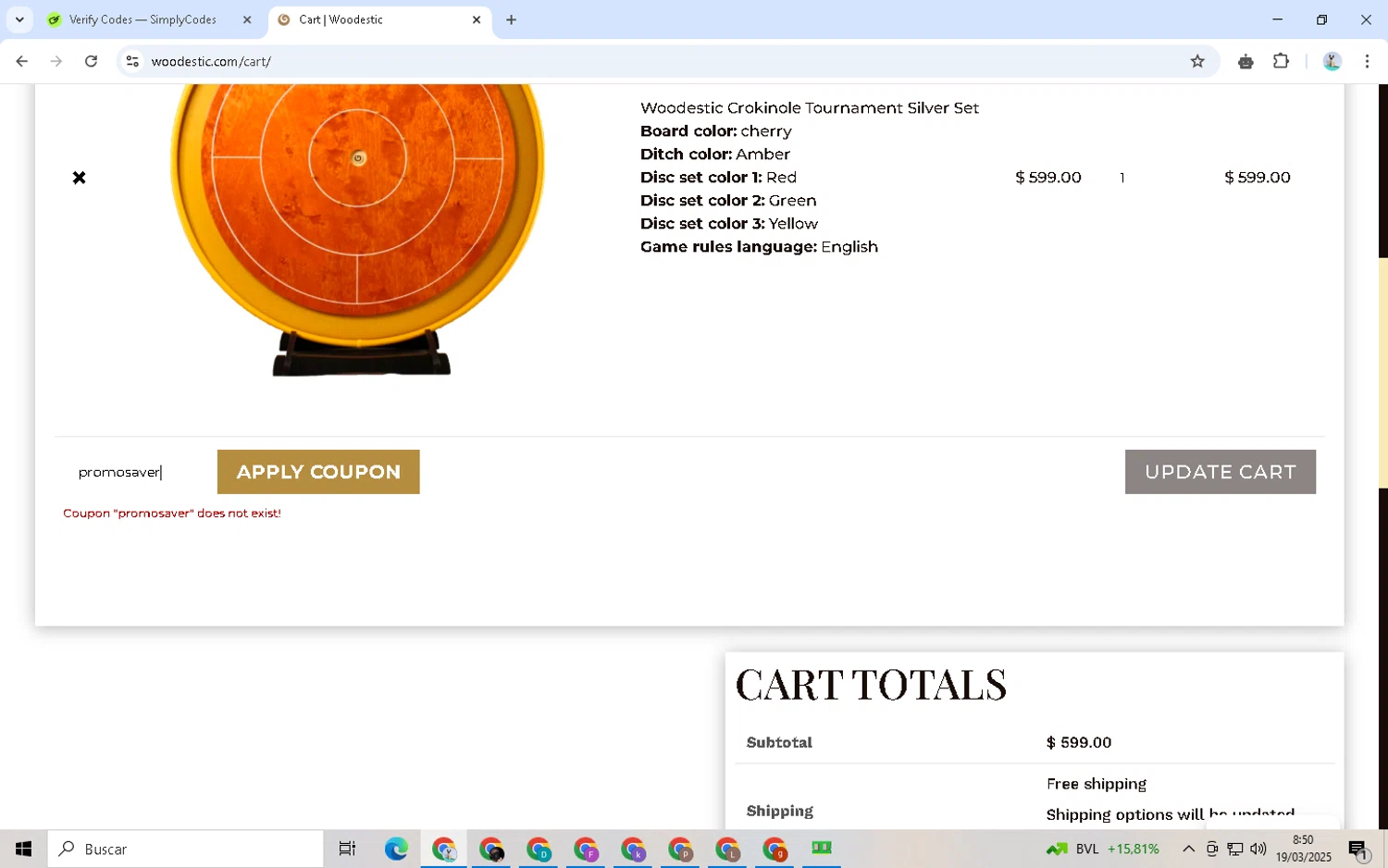Click the Board color: cherry line
The width and height of the screenshot is (1388, 868).
tap(716, 131)
